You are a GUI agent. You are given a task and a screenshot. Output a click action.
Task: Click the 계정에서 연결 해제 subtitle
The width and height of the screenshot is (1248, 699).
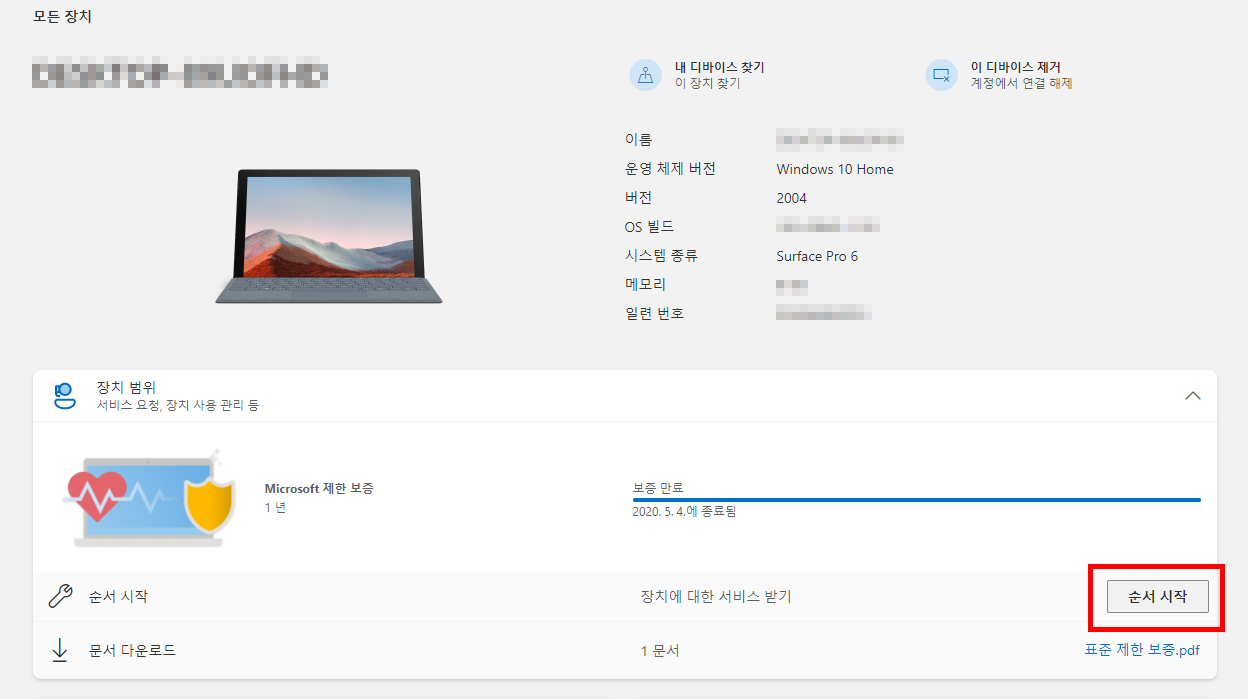(1021, 84)
